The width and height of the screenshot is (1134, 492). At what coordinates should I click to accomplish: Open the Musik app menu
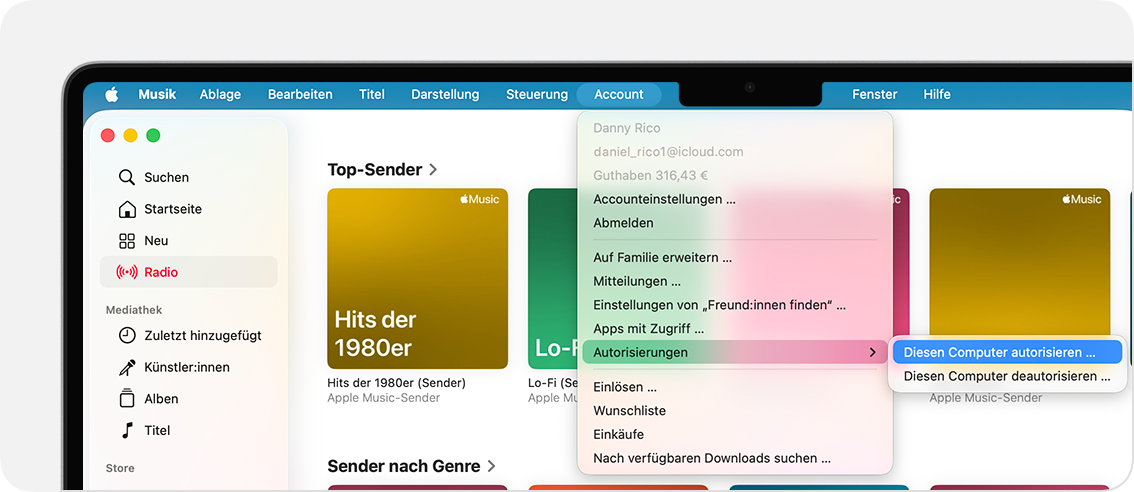(157, 94)
